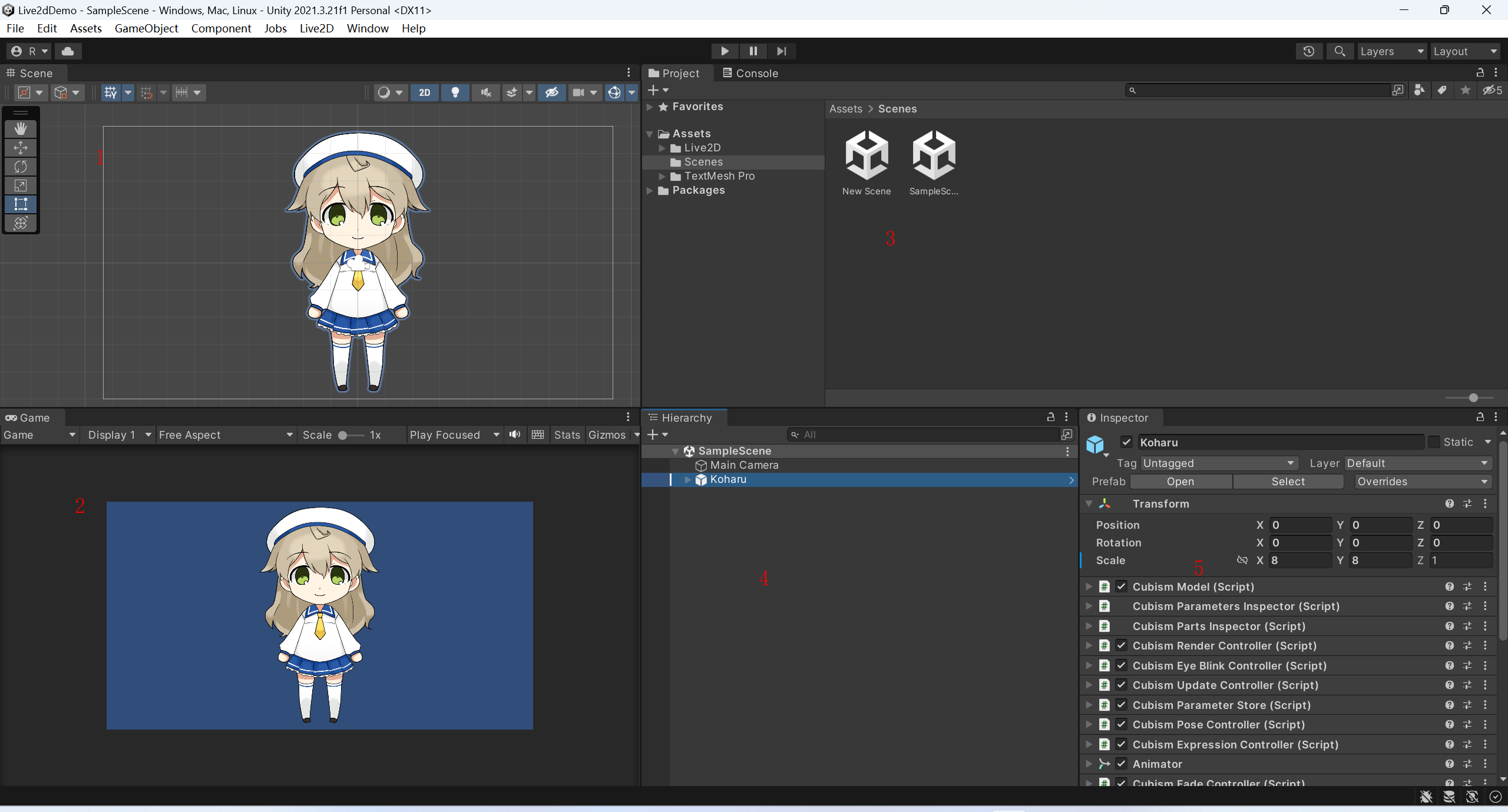
Task: Disable Cubism Model script checkbox
Action: 1121,586
